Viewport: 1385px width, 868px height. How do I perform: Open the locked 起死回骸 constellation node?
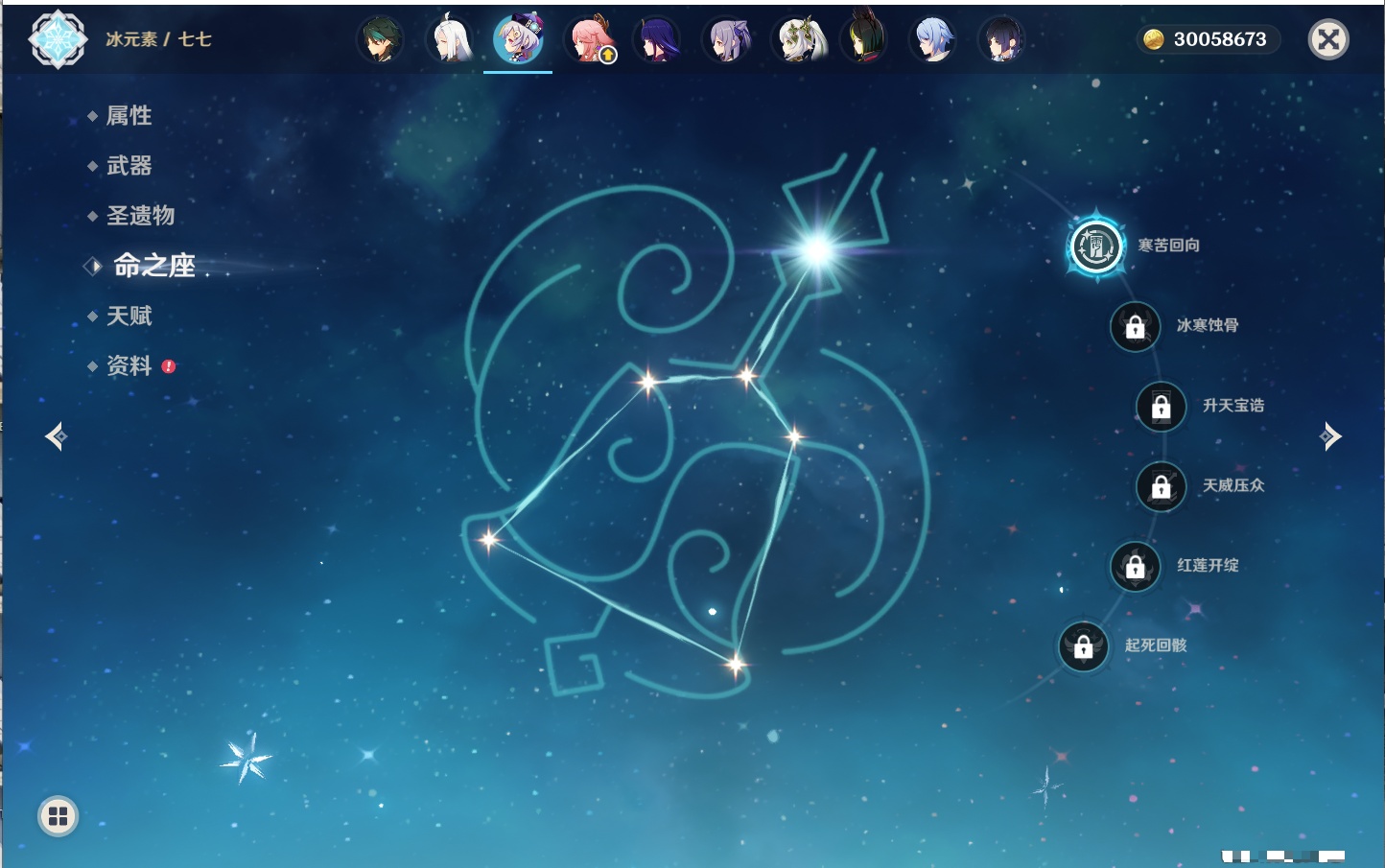(x=1084, y=646)
